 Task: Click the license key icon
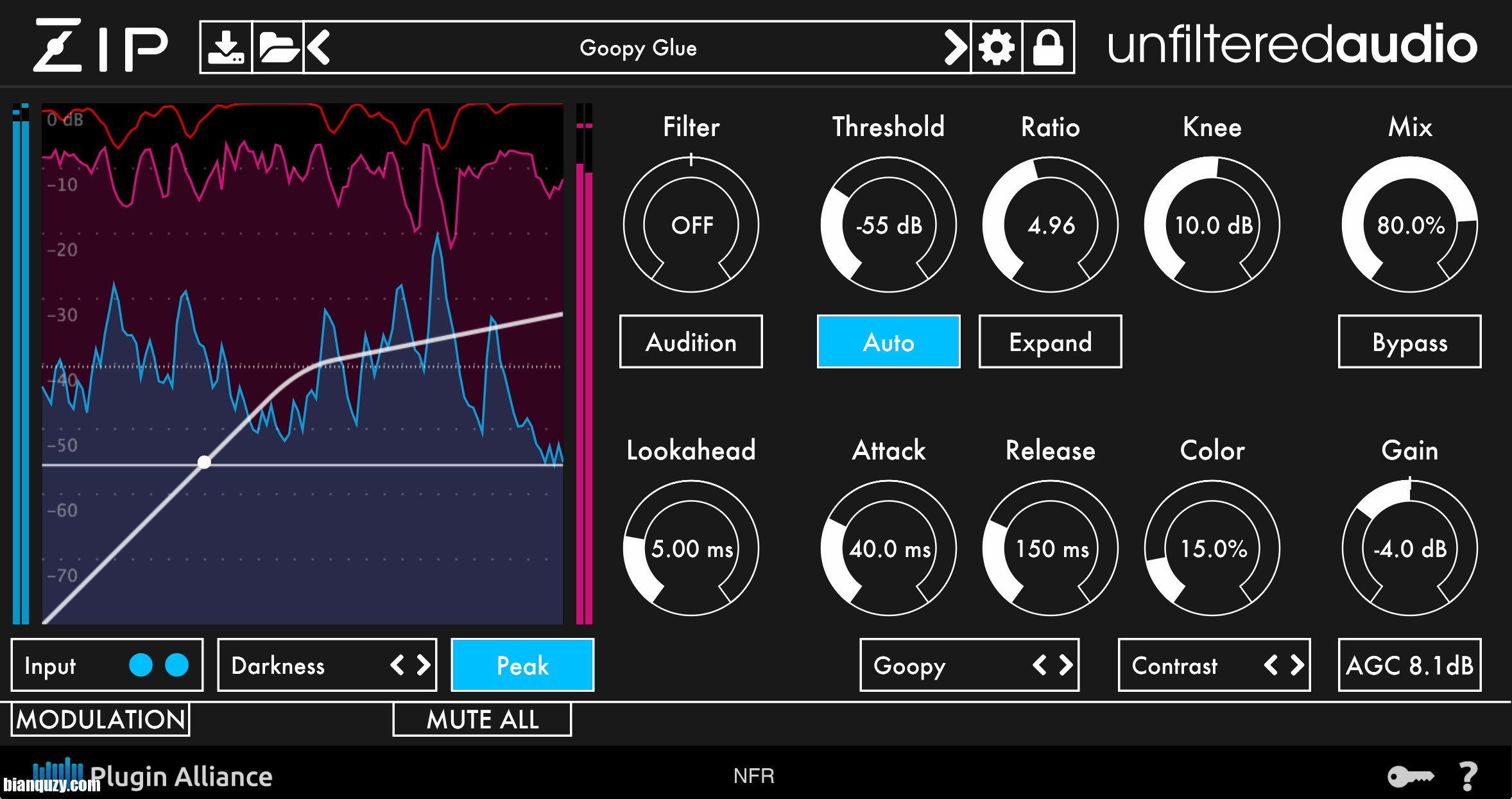pos(1410,777)
